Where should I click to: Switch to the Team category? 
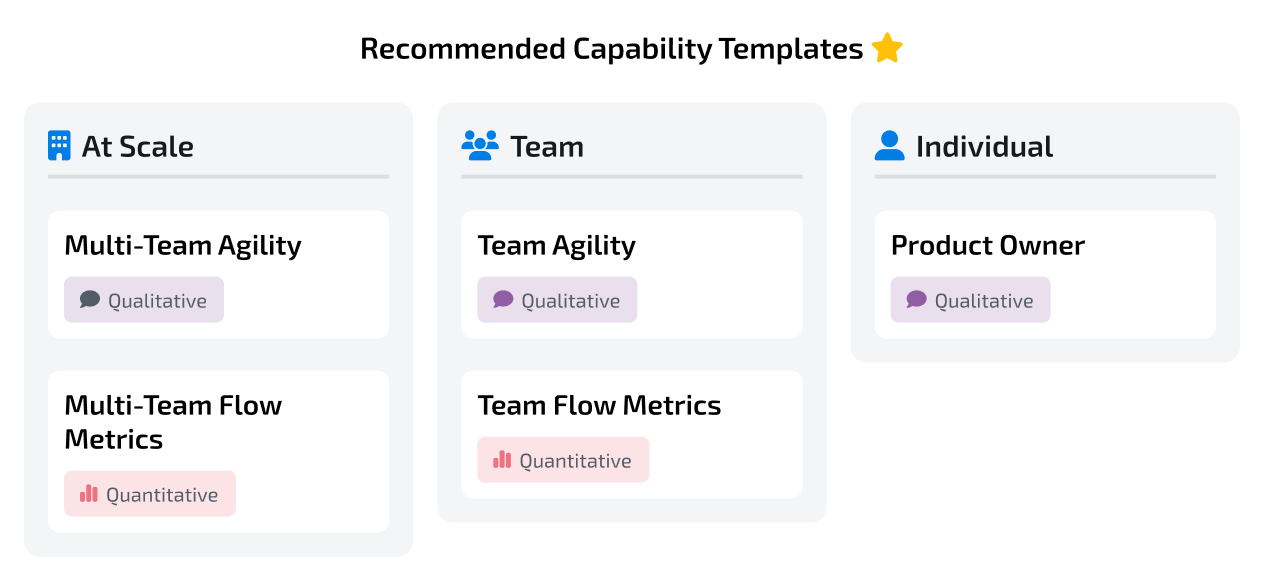[x=546, y=146]
